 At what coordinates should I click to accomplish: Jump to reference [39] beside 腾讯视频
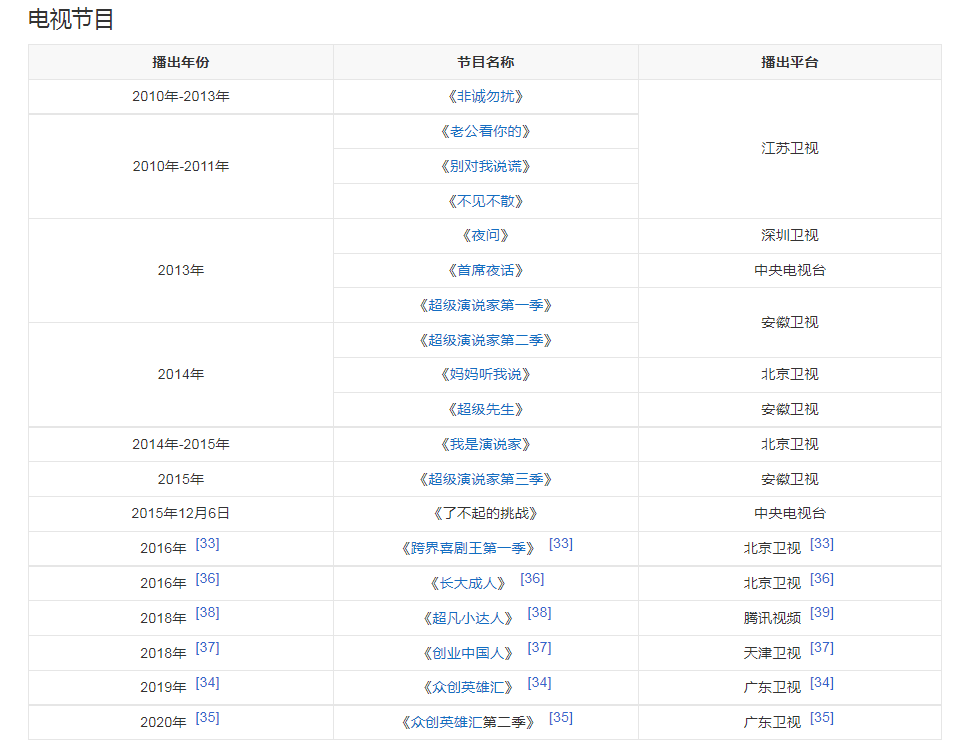pos(822,613)
